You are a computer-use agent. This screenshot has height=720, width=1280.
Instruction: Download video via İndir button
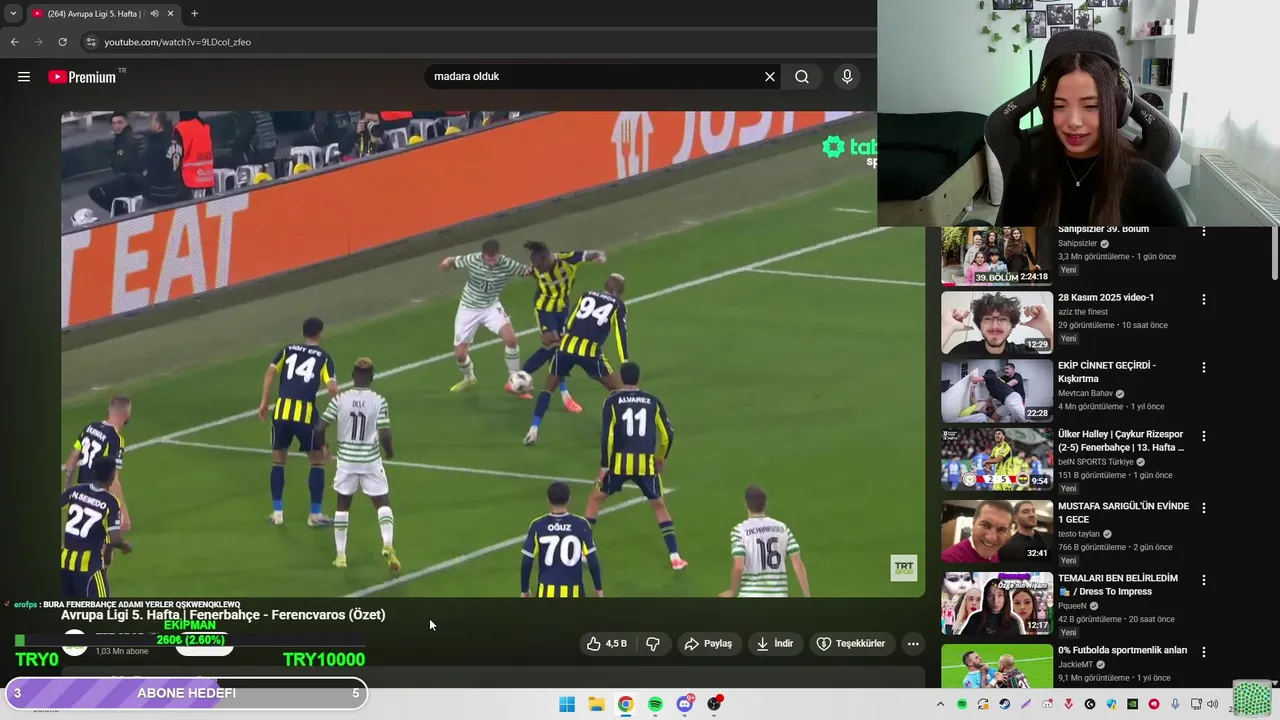[x=775, y=644]
